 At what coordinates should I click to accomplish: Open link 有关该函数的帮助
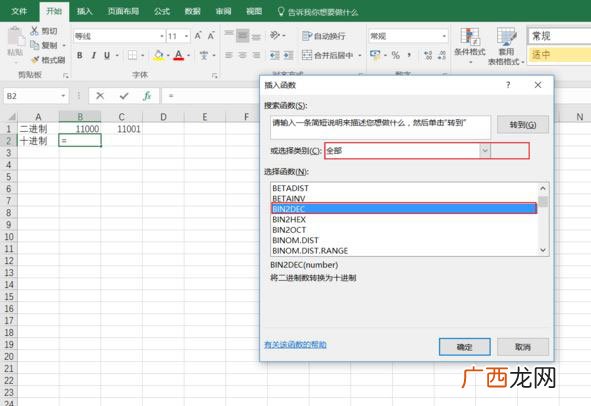(295, 345)
